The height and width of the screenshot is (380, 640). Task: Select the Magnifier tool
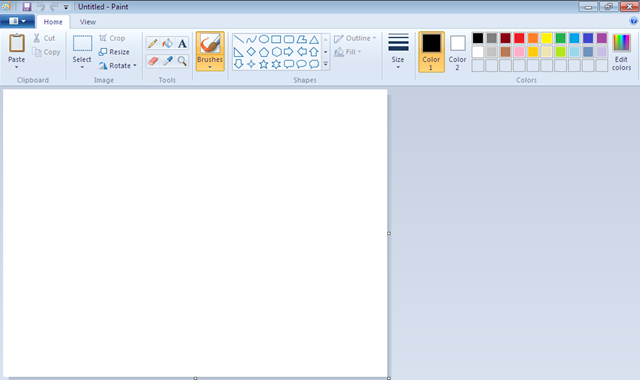[x=182, y=61]
